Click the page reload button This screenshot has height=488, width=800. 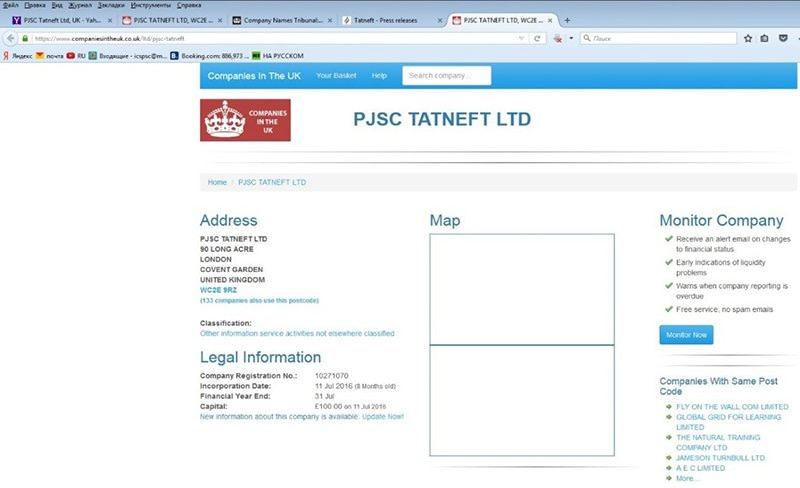click(x=537, y=38)
